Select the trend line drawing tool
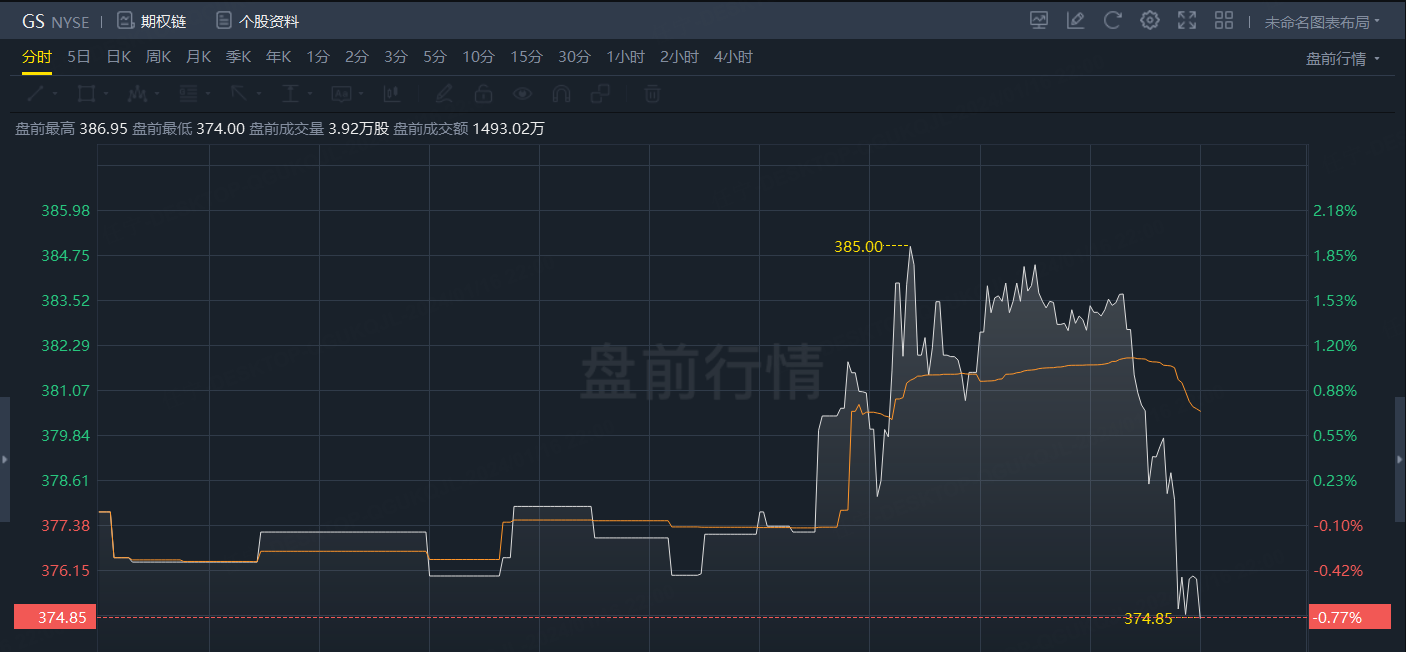This screenshot has height=652, width=1406. 35,94
